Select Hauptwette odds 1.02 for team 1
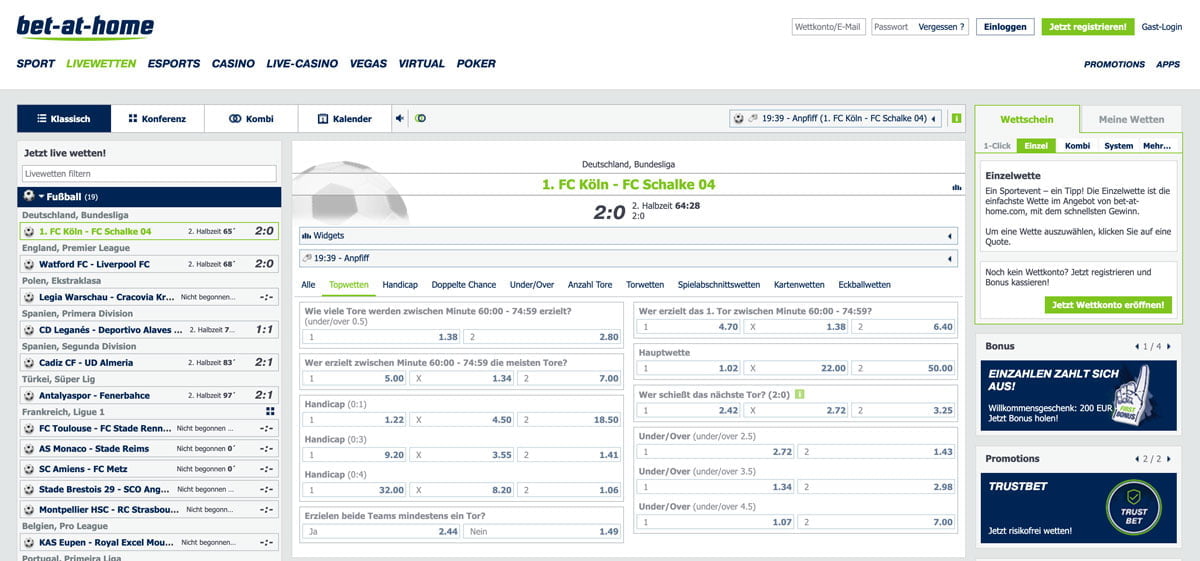Viewport: 1200px width, 561px height. (x=689, y=368)
